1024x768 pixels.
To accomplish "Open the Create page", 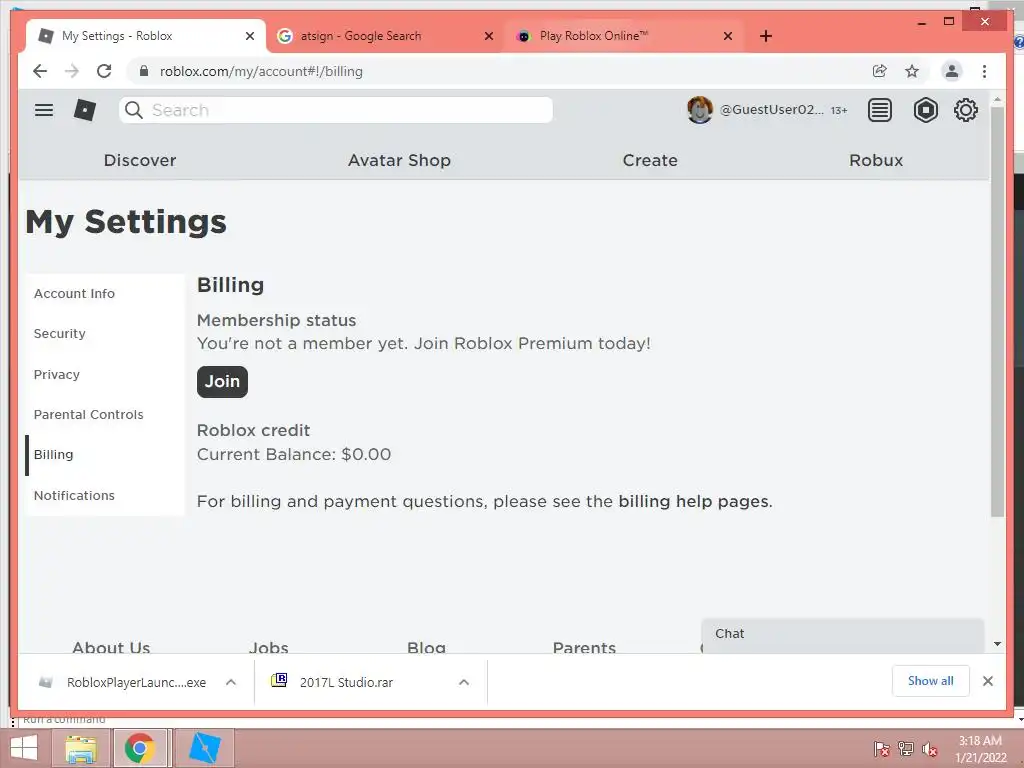I will coord(650,160).
